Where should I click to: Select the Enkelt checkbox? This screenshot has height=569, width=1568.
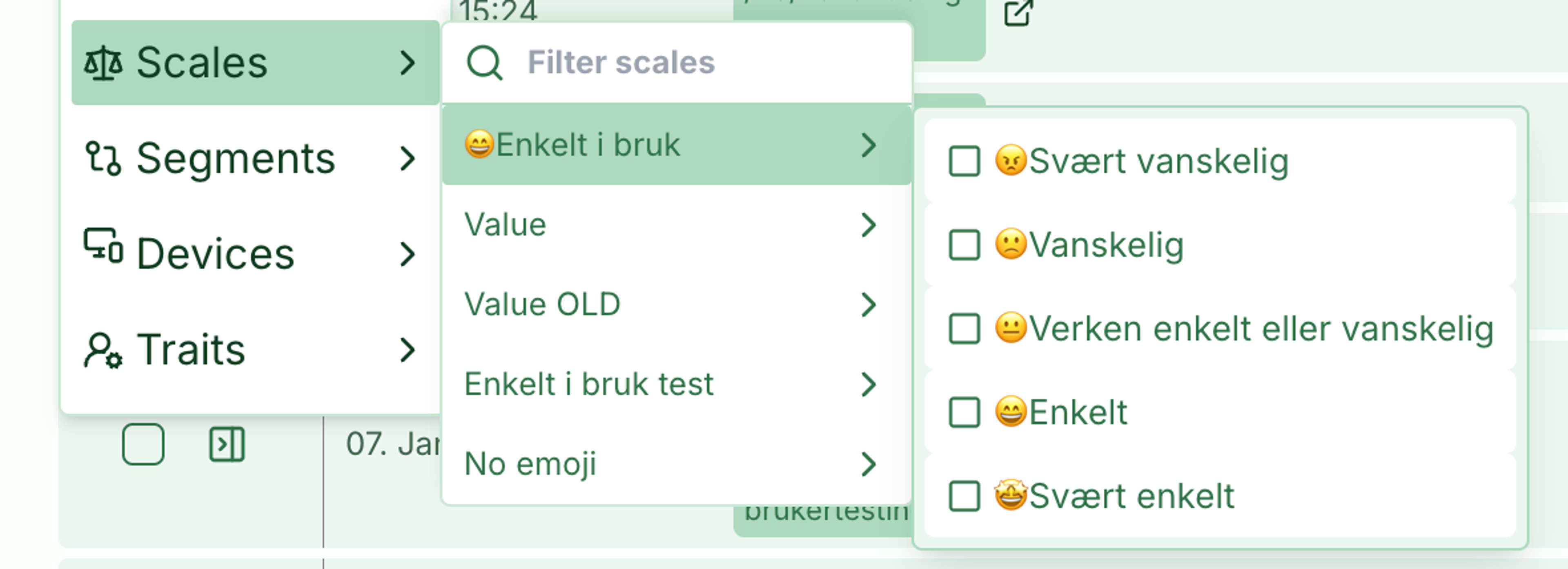tap(964, 413)
